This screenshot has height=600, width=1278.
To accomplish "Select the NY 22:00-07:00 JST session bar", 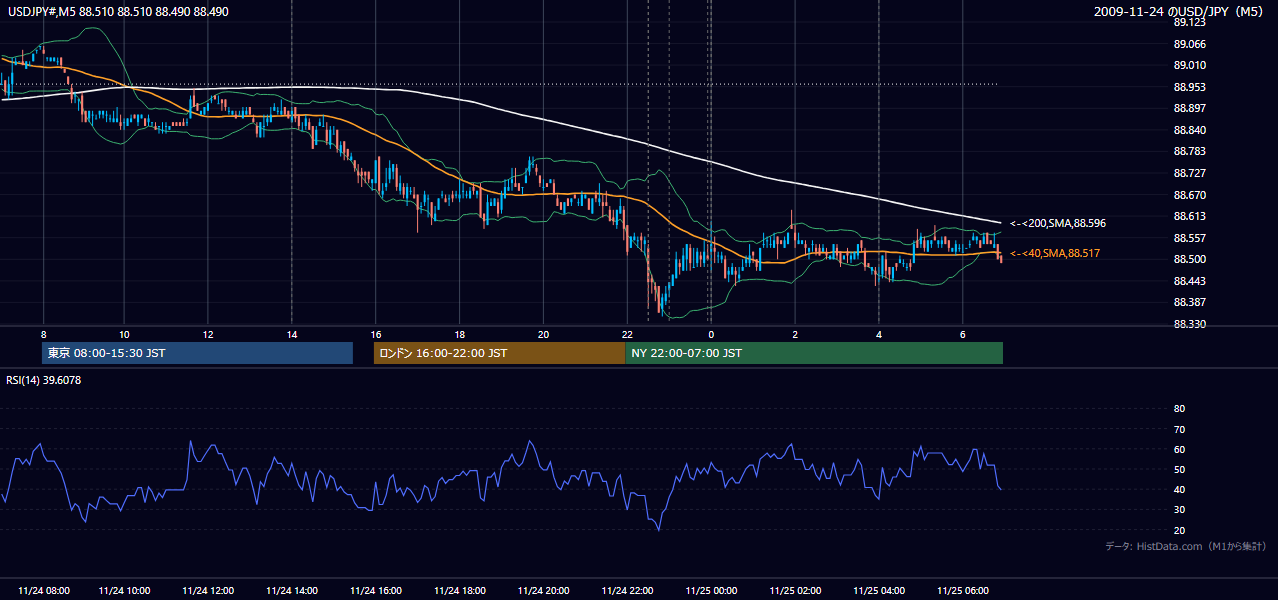I will pyautogui.click(x=814, y=353).
